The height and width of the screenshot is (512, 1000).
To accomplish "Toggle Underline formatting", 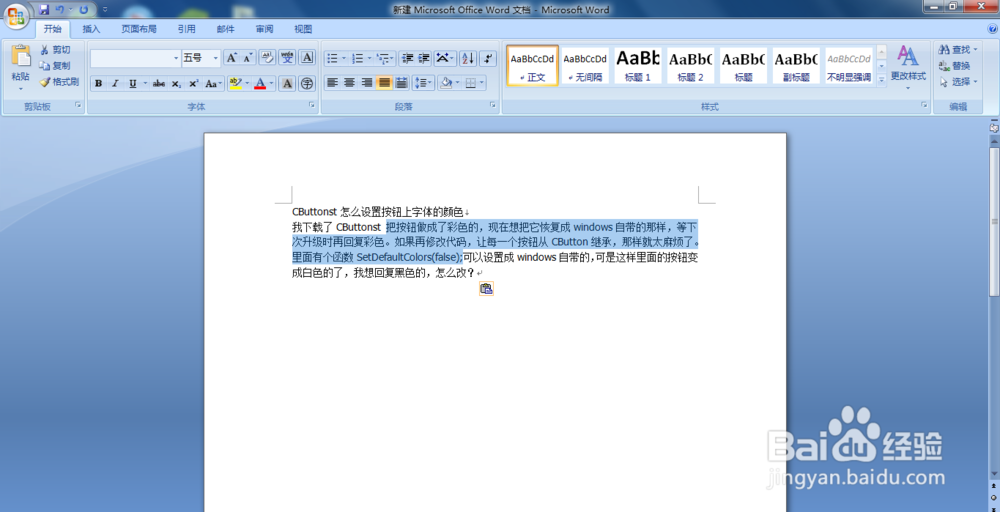I will [133, 84].
